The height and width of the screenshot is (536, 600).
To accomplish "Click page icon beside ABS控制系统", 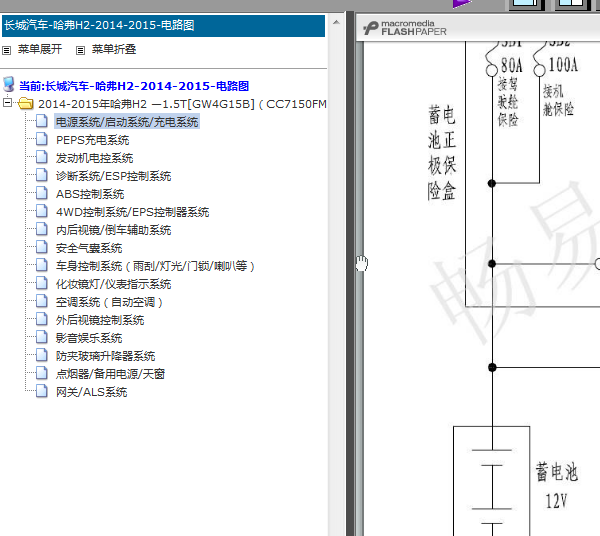I will [x=41, y=193].
